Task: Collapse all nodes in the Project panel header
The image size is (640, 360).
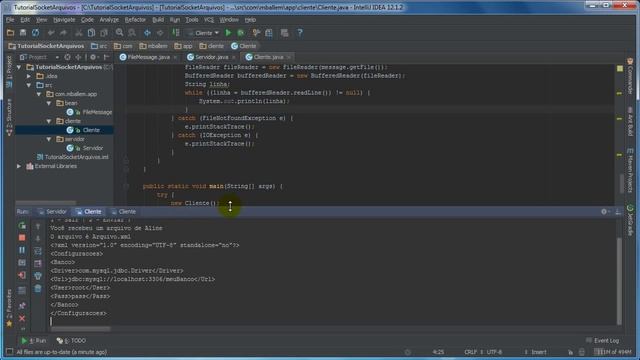Action: pyautogui.click(x=79, y=57)
